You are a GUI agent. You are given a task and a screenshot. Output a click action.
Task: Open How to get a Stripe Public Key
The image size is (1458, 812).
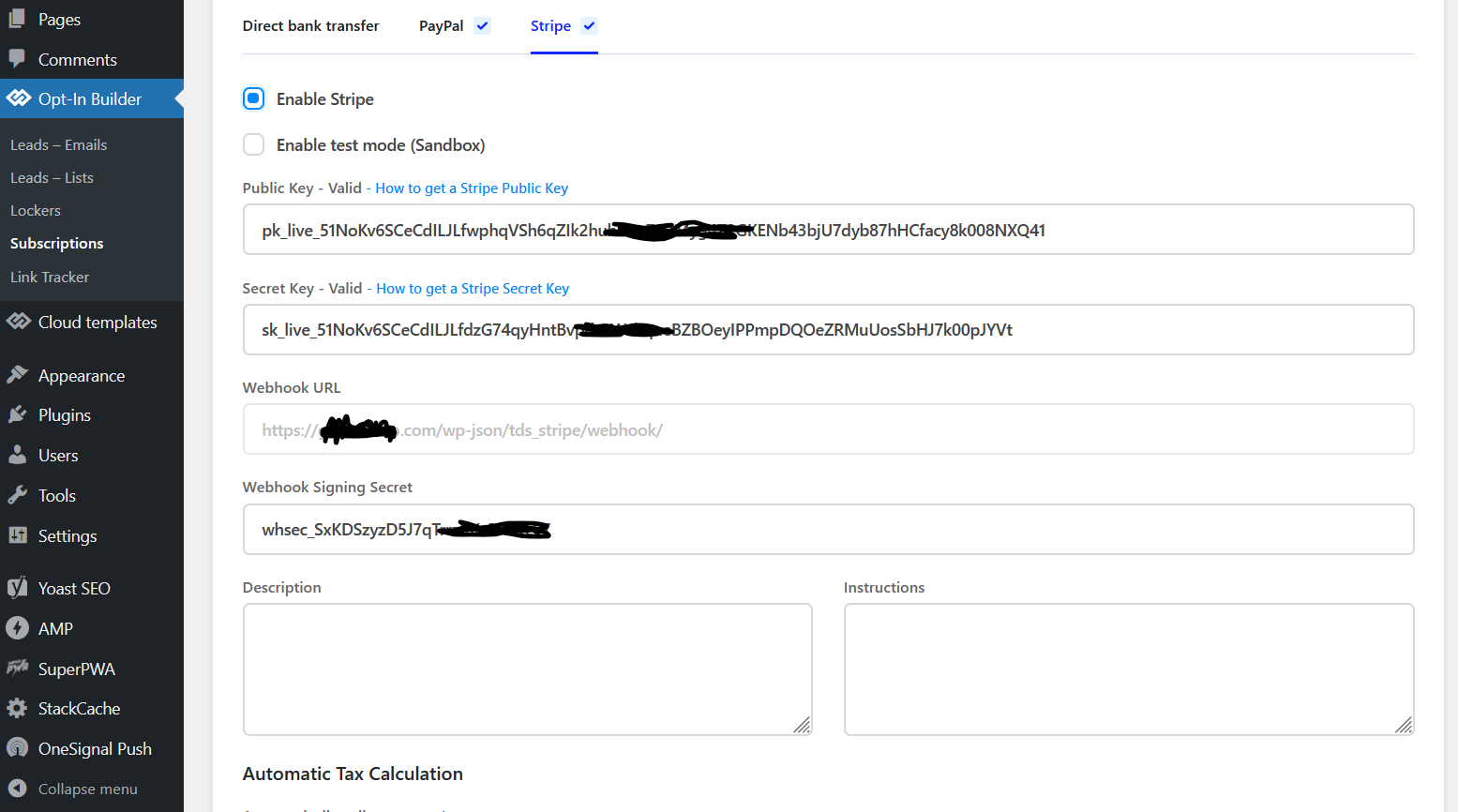tap(472, 188)
